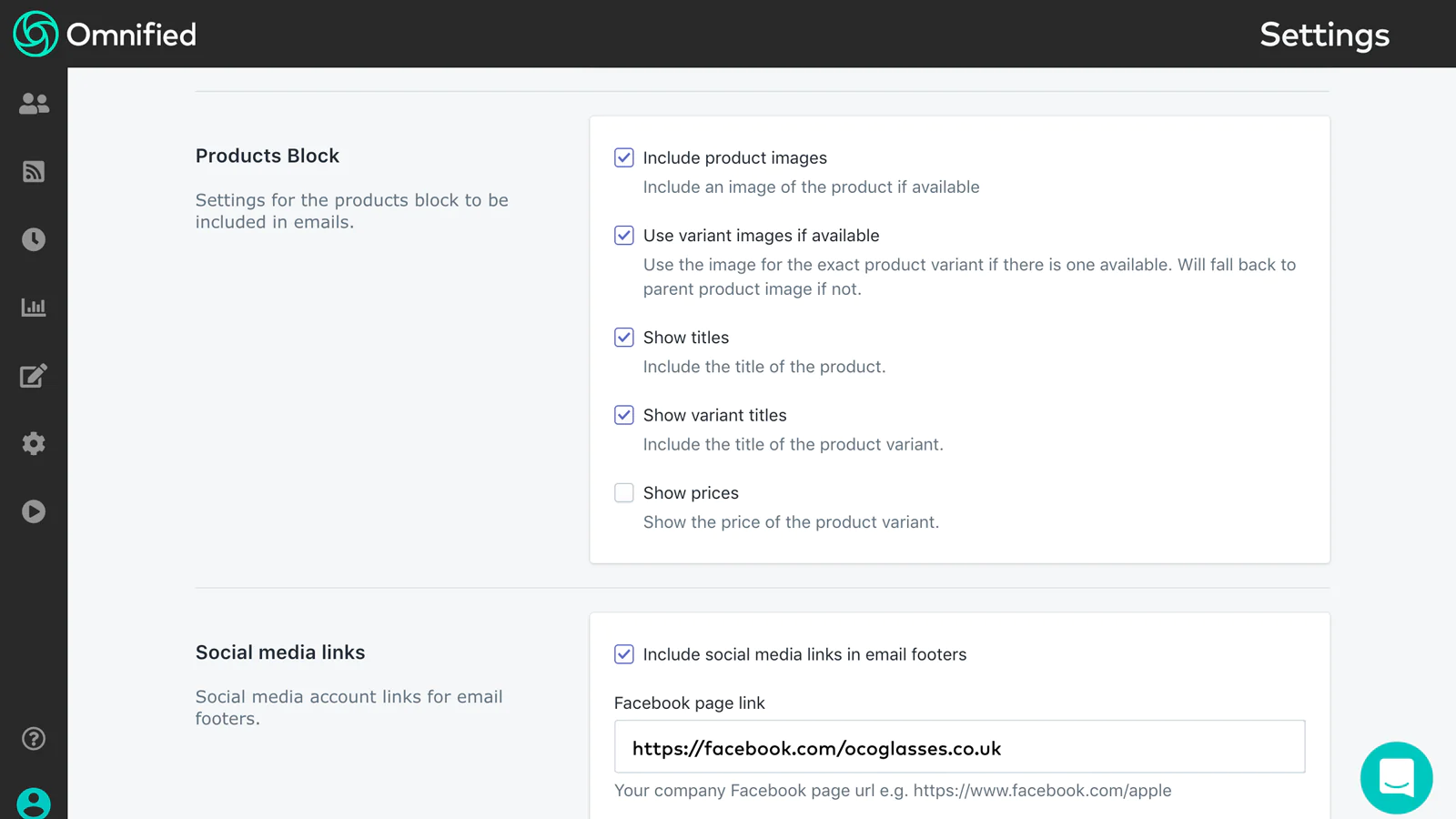Image resolution: width=1456 pixels, height=819 pixels.
Task: Click the Omnified brand name text
Action: click(131, 35)
